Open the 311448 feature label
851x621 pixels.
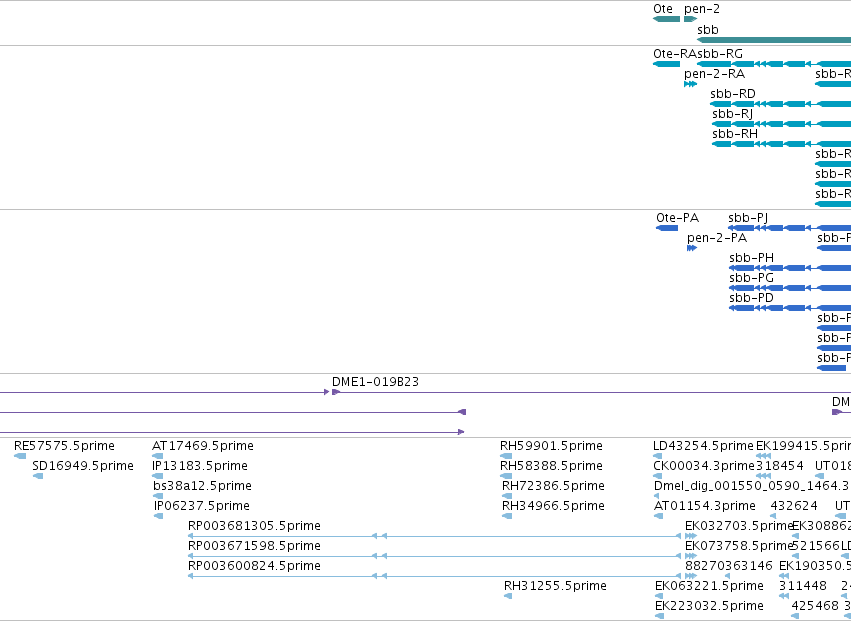[x=803, y=587]
